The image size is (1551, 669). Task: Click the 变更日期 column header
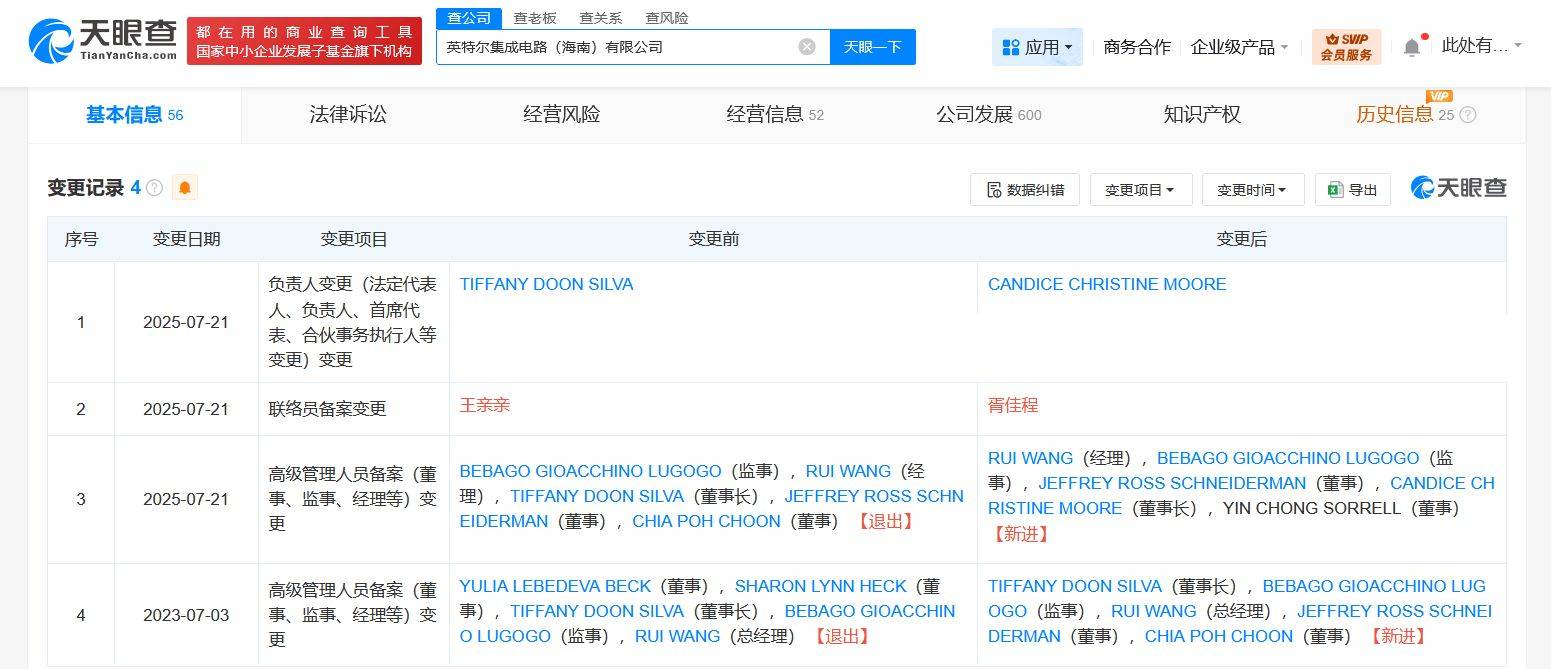pos(186,239)
